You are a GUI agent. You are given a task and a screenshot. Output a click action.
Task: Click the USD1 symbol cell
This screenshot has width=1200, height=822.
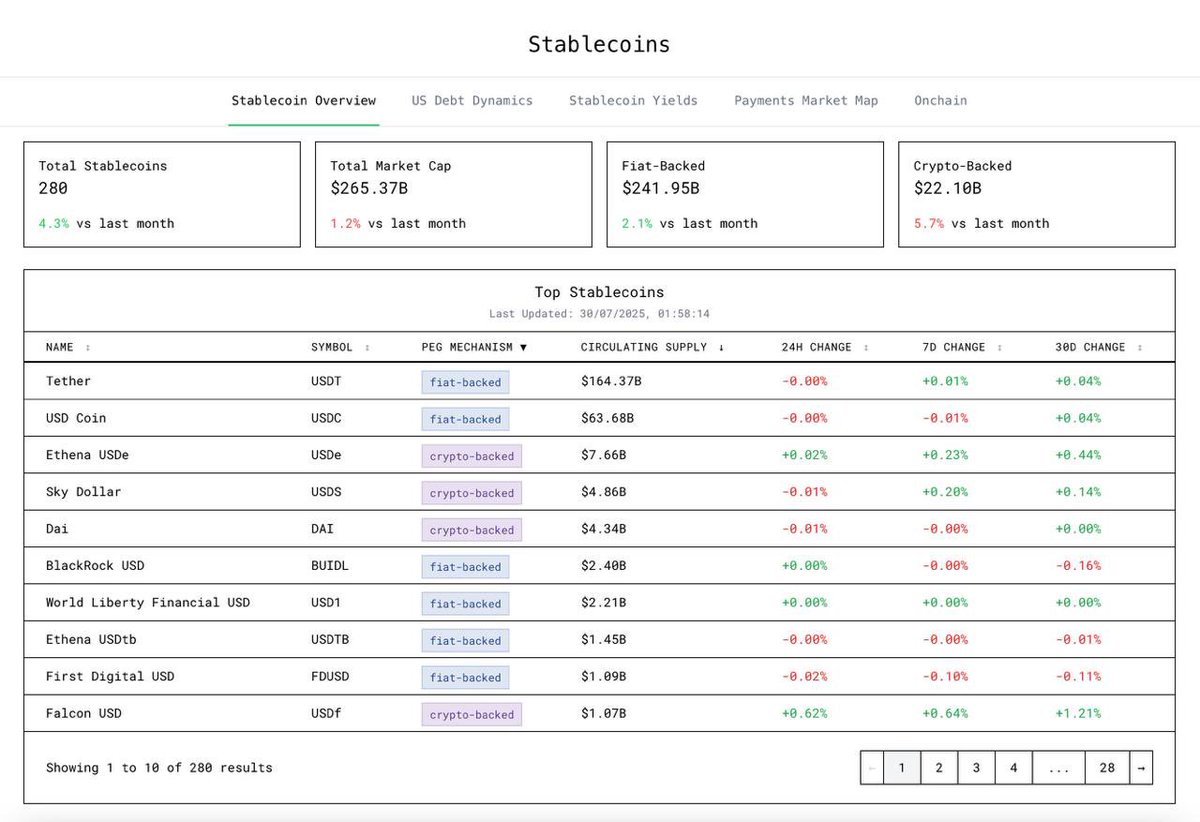pos(325,603)
